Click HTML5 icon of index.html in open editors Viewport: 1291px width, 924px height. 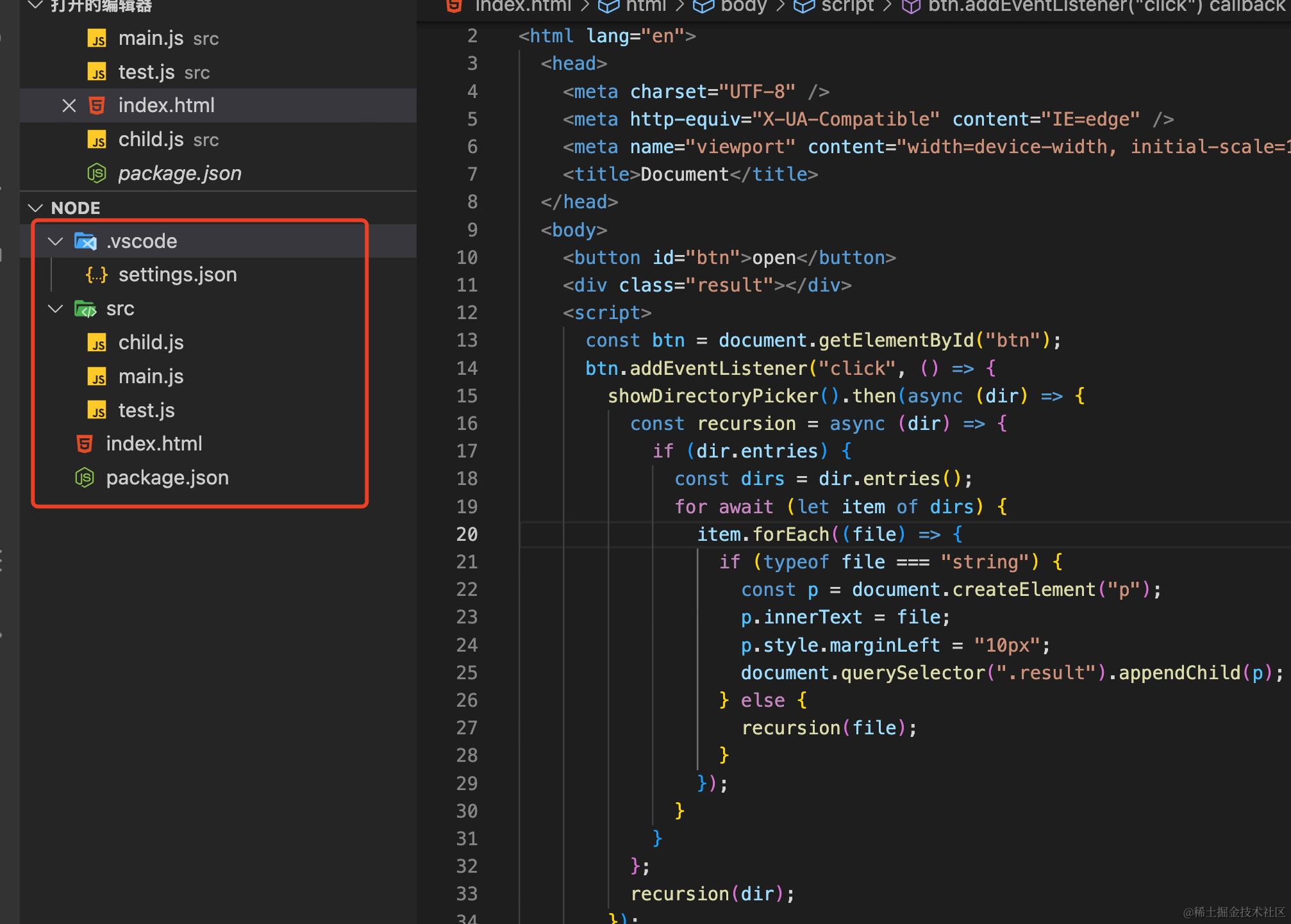point(97,105)
